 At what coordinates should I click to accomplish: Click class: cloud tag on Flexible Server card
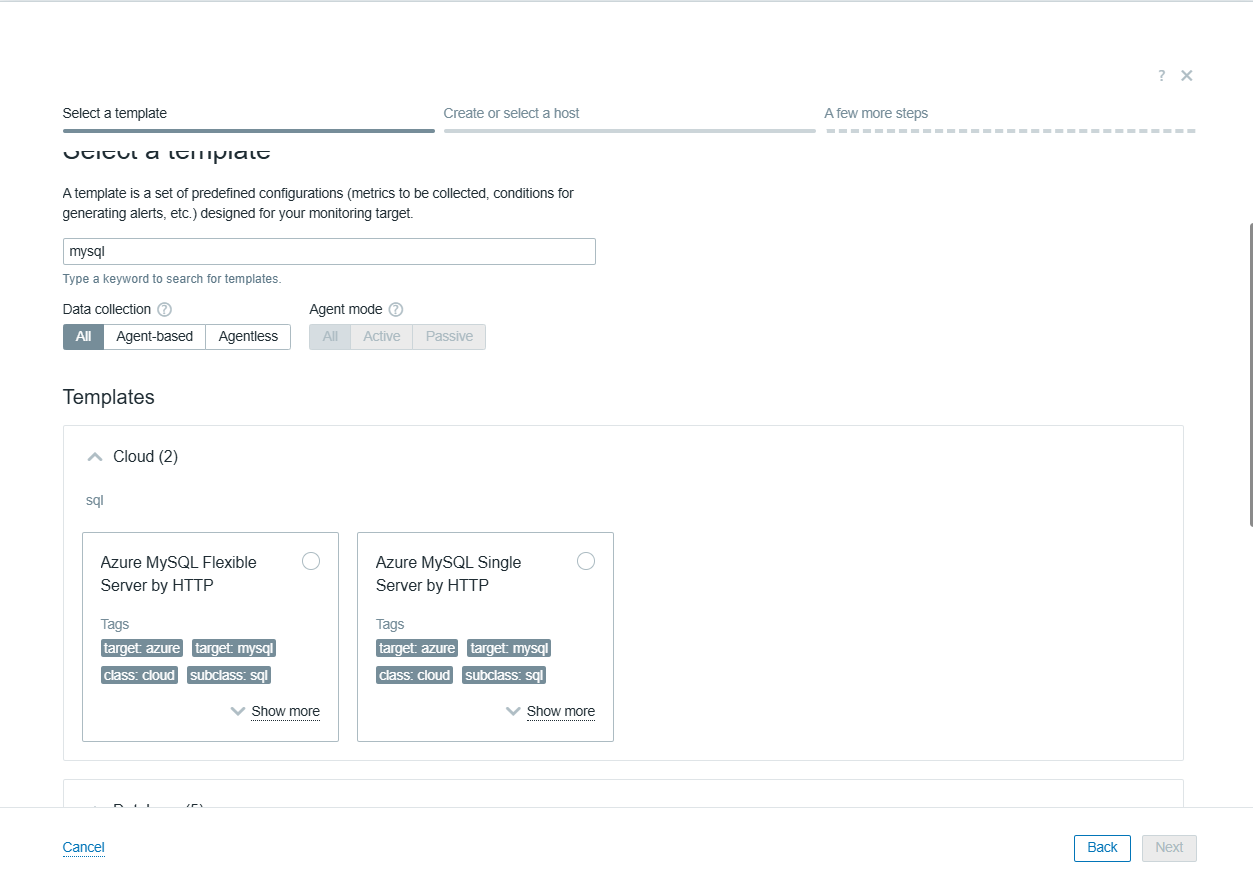point(139,676)
